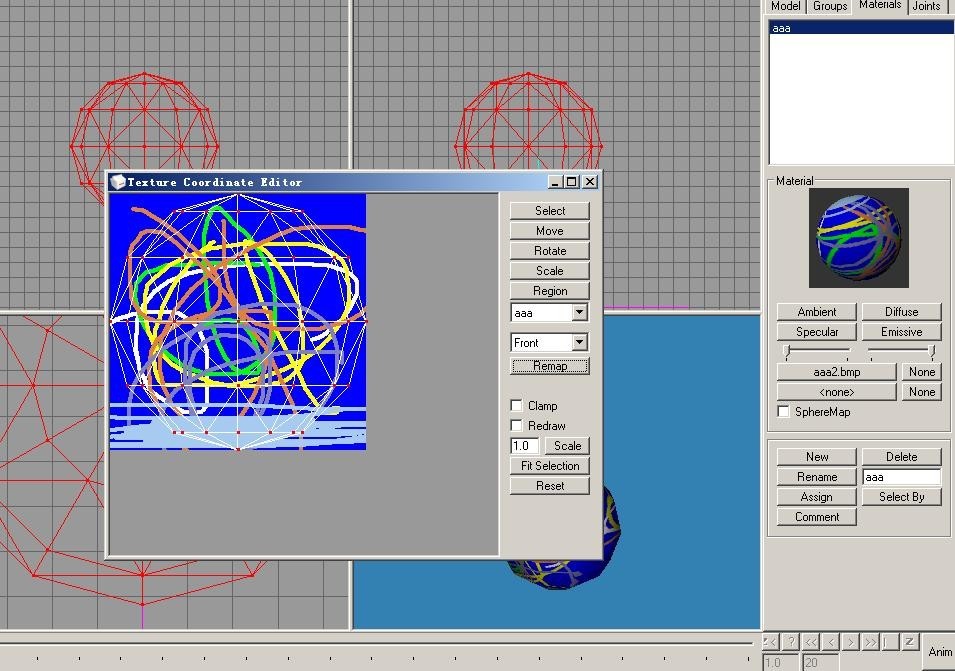
Task: Open the Specular color setting
Action: [817, 332]
